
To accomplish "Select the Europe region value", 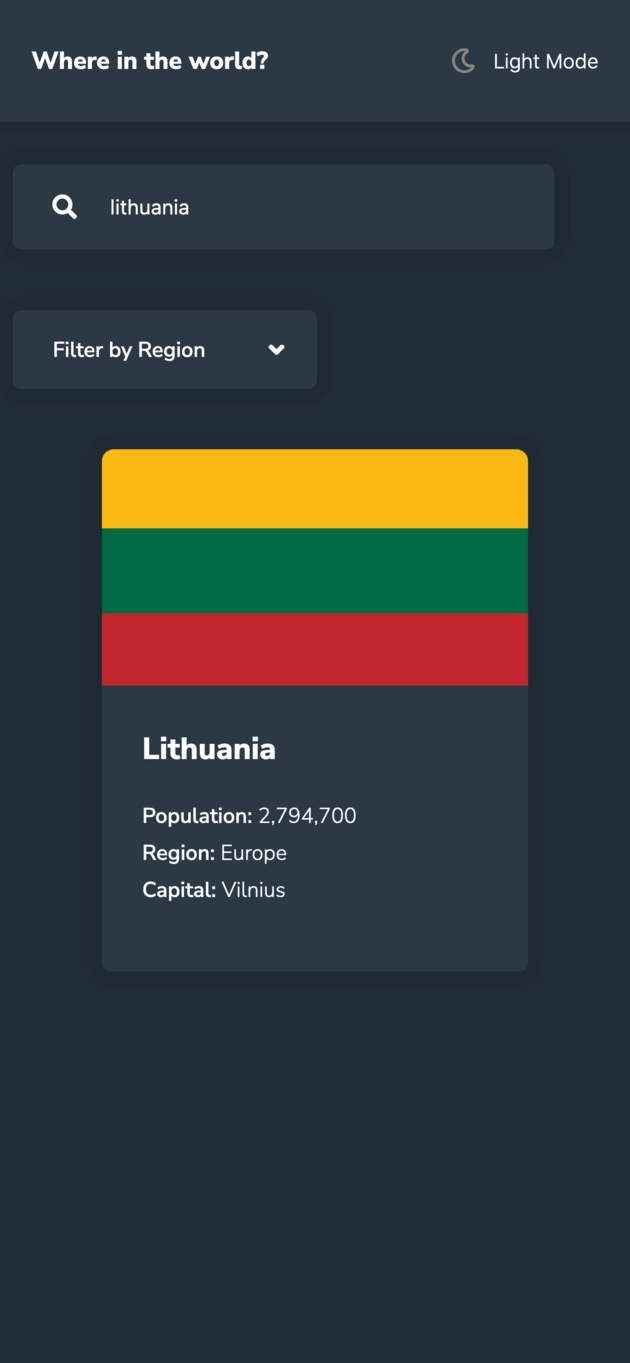I will [x=254, y=853].
